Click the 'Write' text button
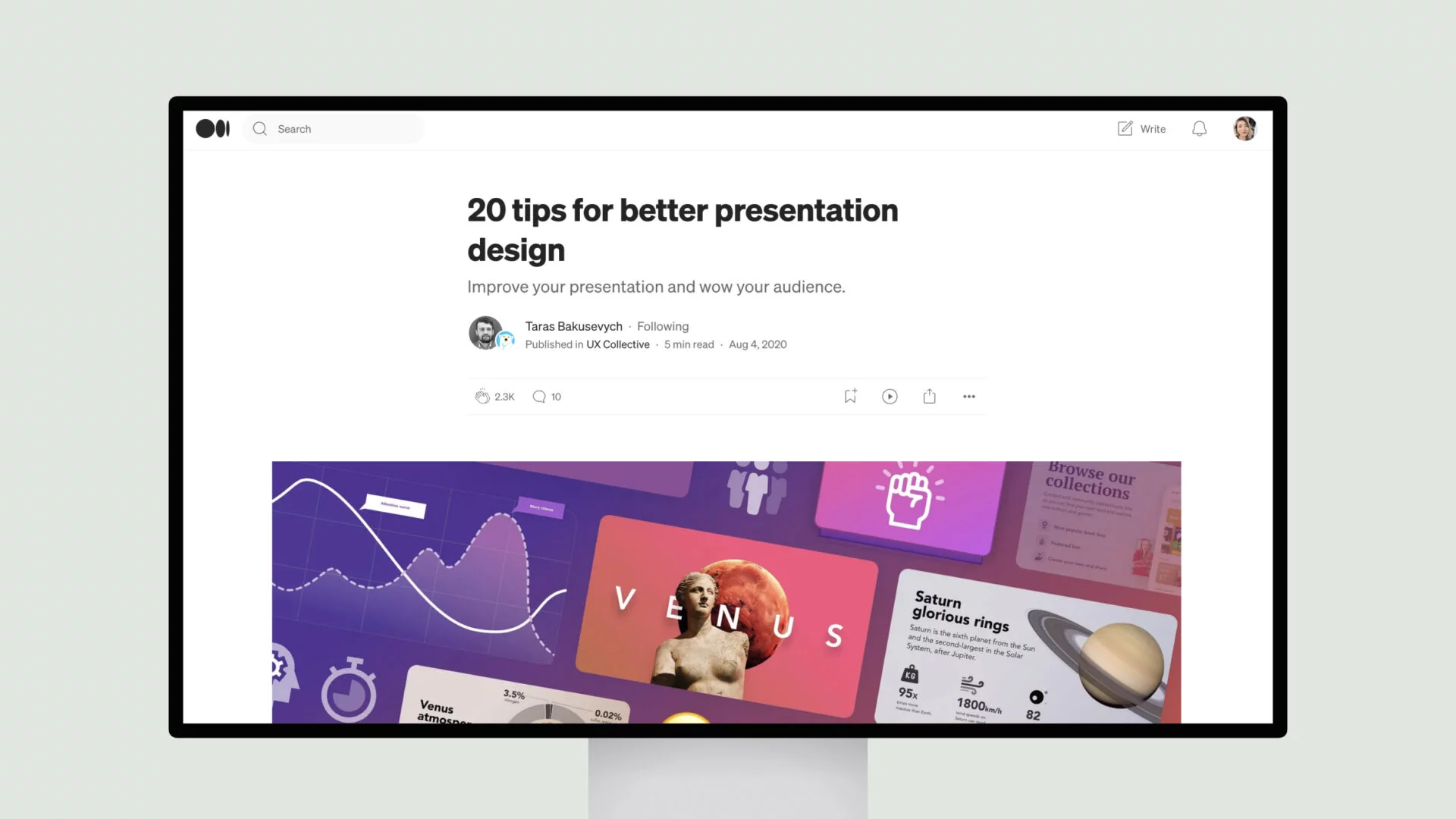Viewport: 1456px width, 819px height. point(1153,128)
